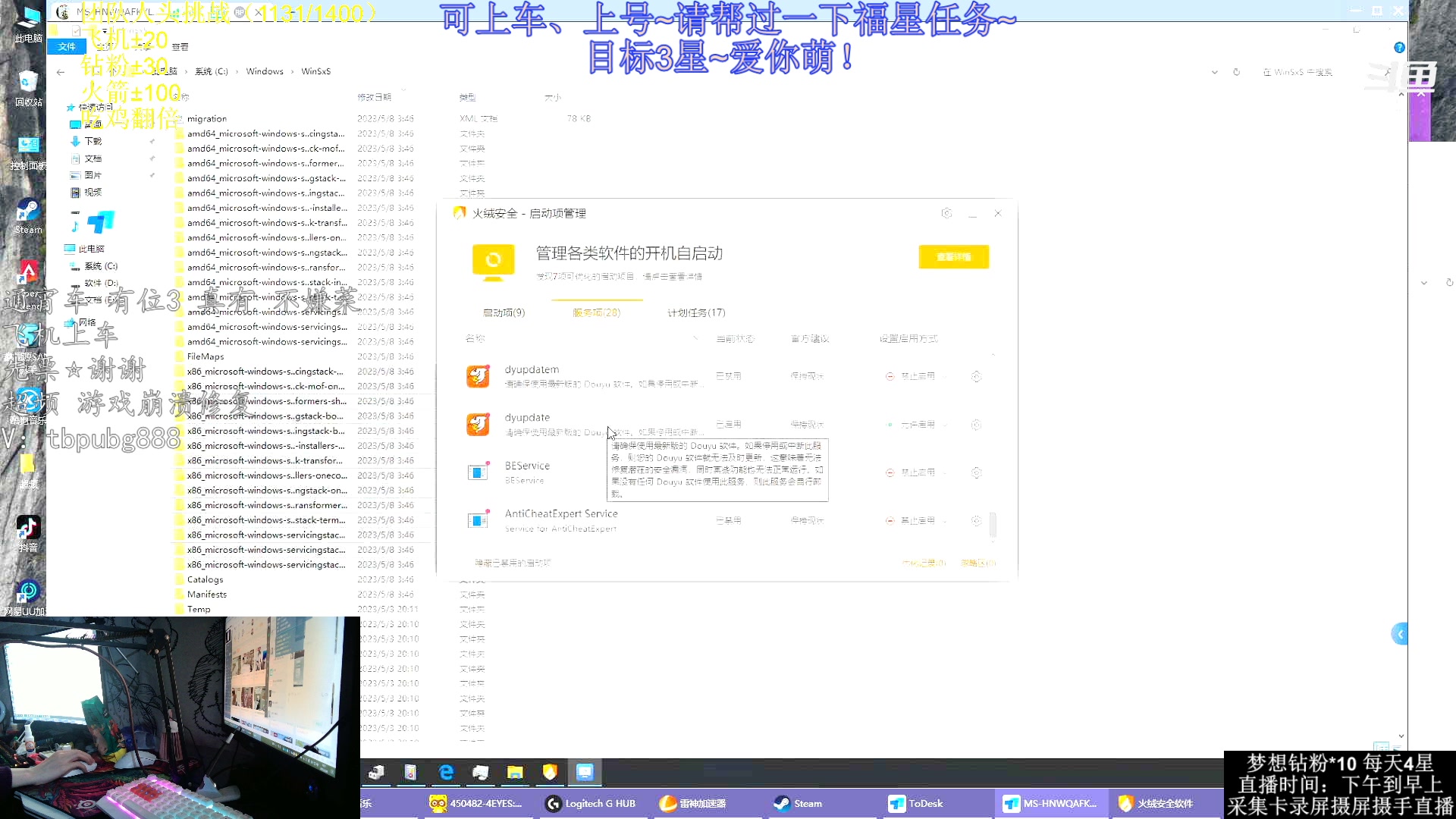Expand 服务项(28) section dropdown

[x=597, y=312]
